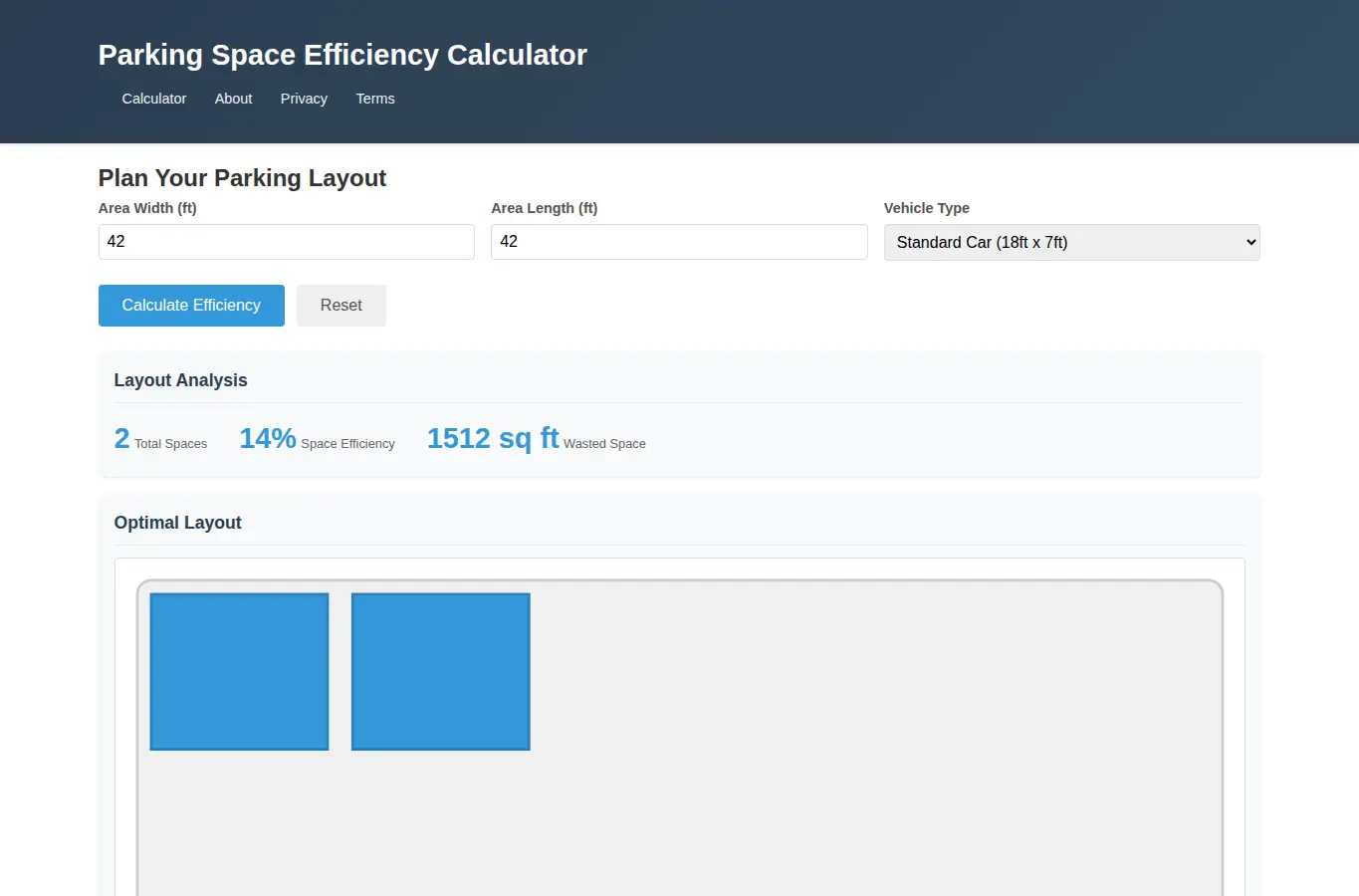
Task: Select the 2 Total Spaces value
Action: click(x=122, y=438)
